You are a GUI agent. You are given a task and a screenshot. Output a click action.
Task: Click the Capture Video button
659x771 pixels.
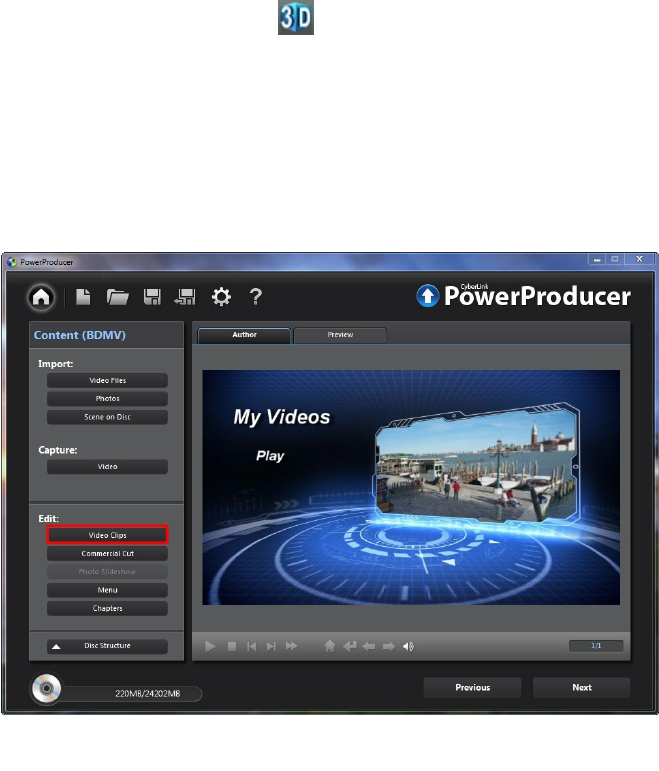[x=107, y=467]
